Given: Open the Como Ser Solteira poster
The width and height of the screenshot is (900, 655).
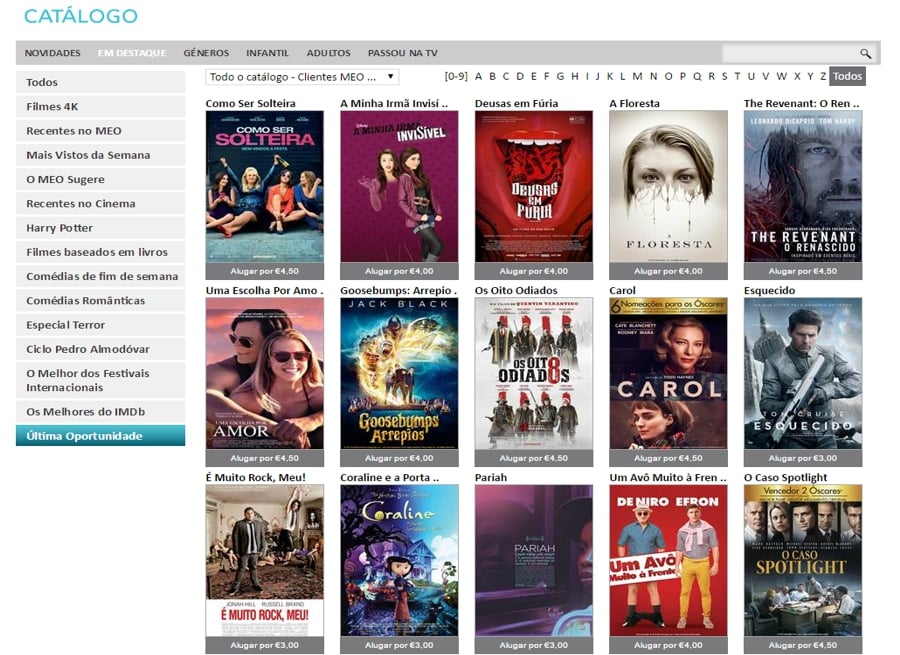Looking at the screenshot, I should (x=265, y=187).
